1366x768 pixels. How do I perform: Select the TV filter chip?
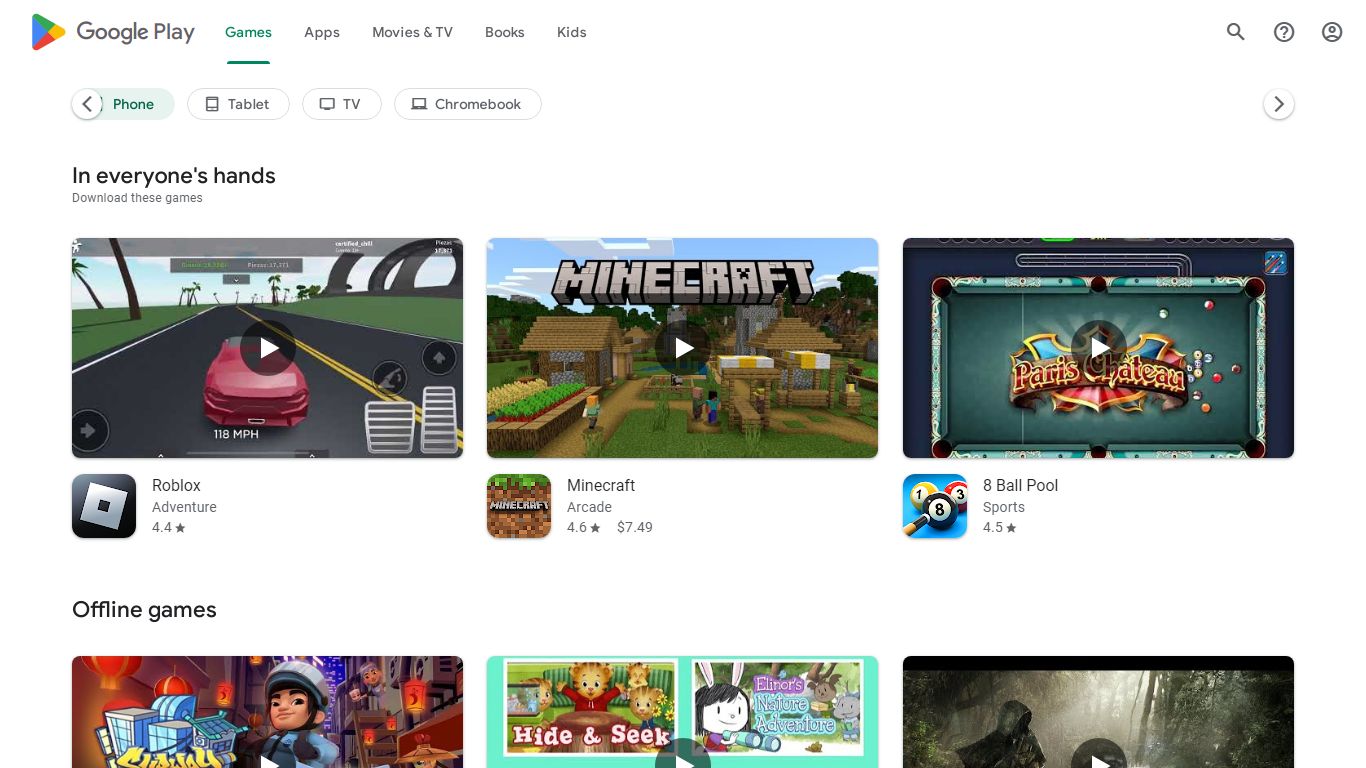coord(341,104)
